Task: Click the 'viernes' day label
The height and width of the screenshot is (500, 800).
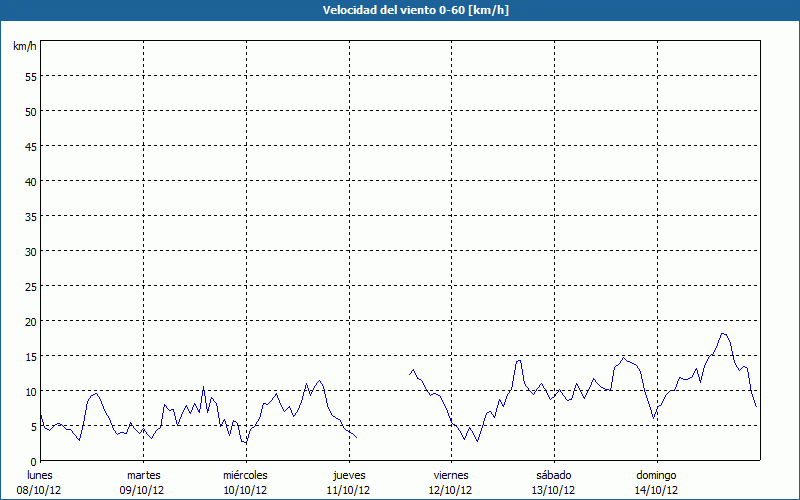Action: click(x=451, y=475)
